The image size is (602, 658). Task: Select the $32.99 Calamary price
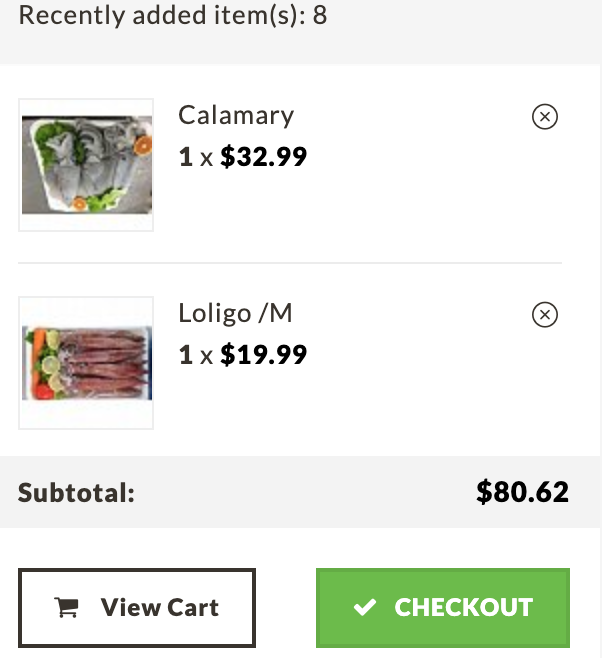263,157
